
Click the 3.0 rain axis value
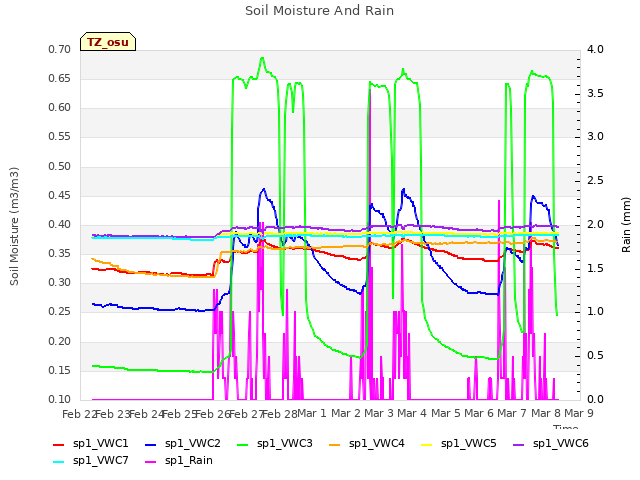(595, 136)
